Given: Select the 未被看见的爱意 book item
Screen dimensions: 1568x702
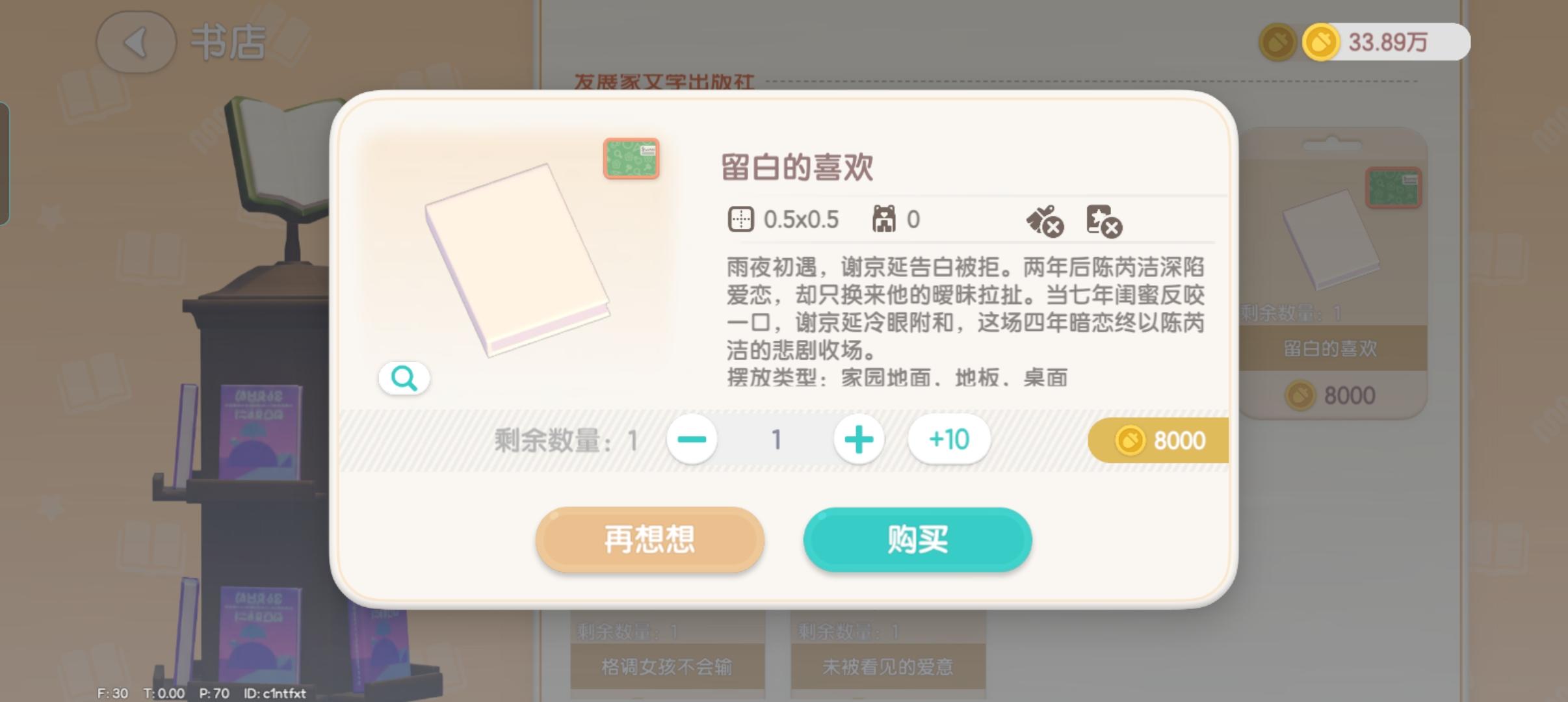Looking at the screenshot, I should [x=888, y=656].
